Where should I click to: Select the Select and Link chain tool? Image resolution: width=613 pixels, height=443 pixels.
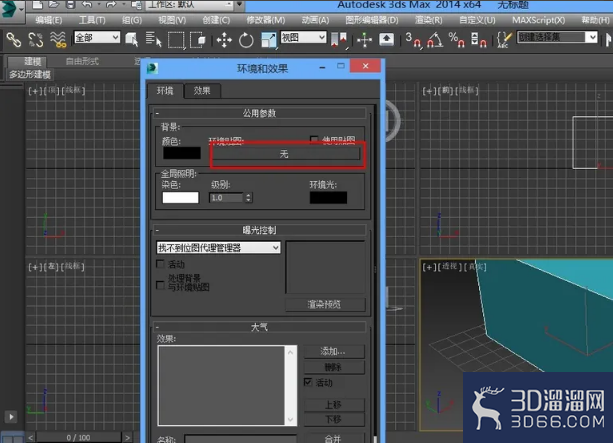pos(14,39)
